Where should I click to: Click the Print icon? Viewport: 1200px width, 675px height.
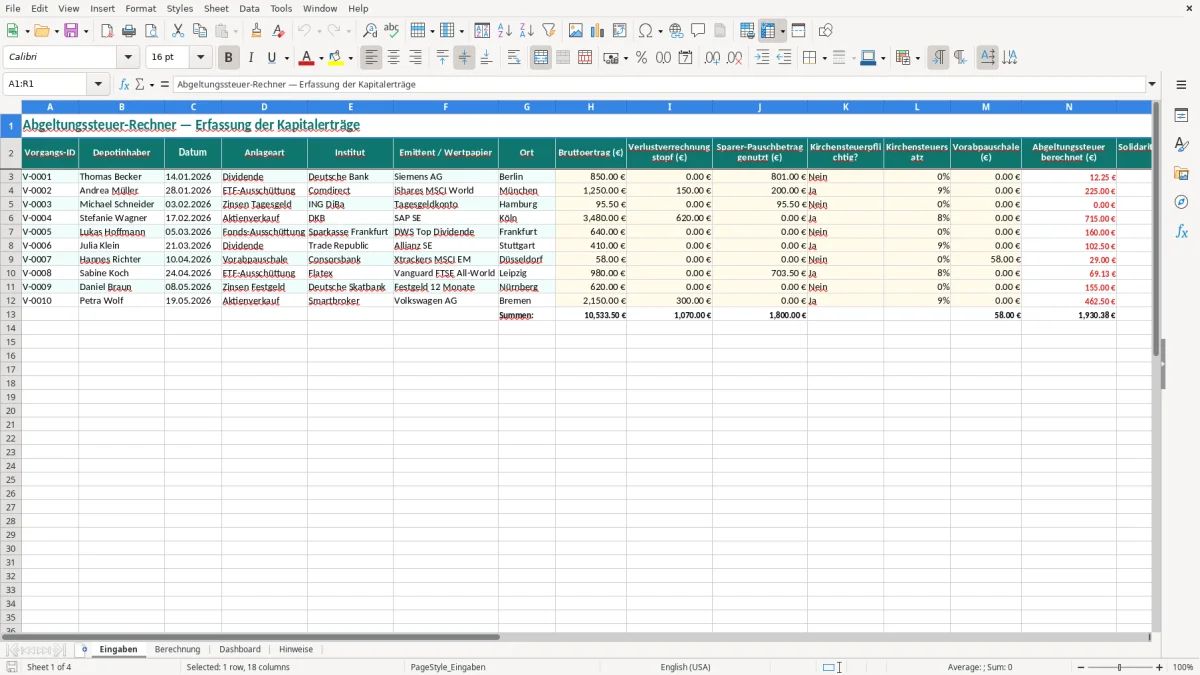pyautogui.click(x=129, y=31)
